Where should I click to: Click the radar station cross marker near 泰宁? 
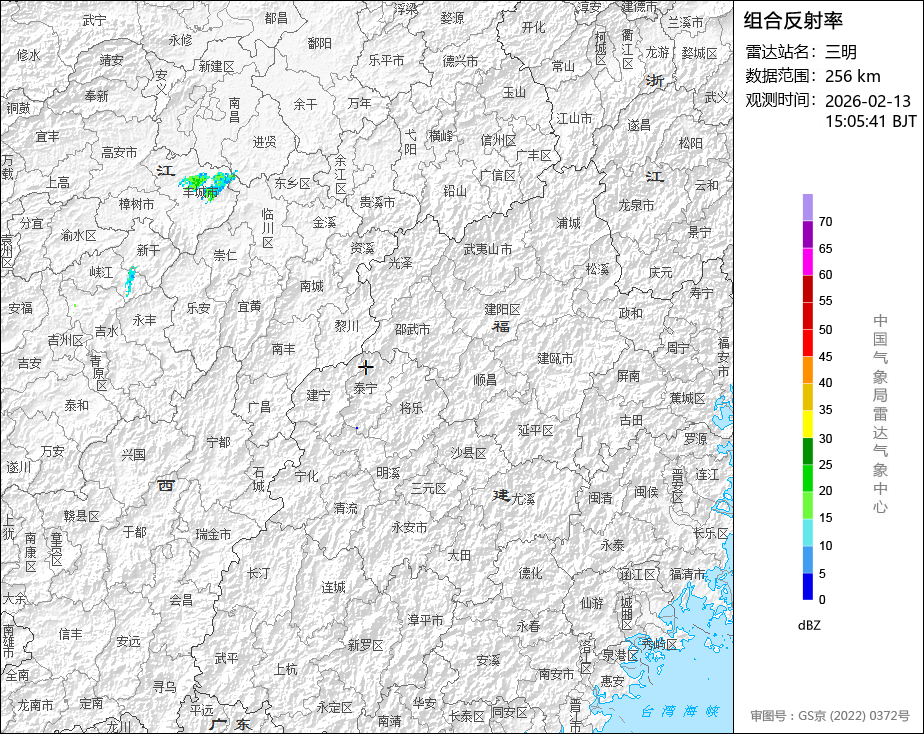tap(365, 368)
